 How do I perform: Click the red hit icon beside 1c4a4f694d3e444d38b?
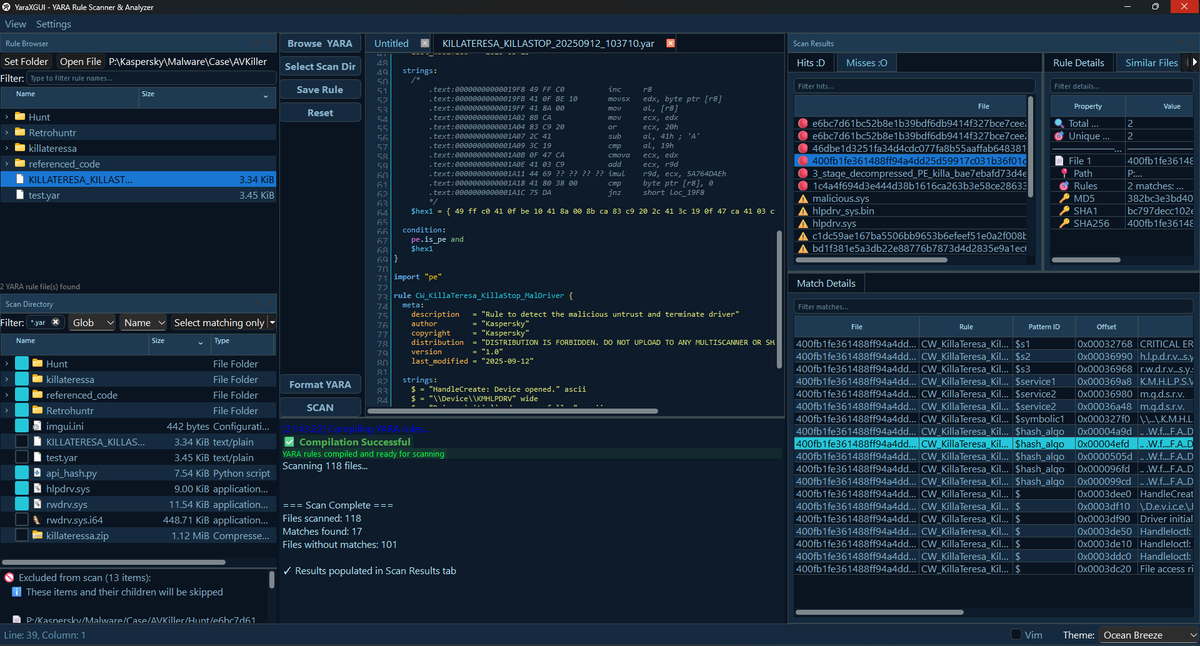coord(803,186)
